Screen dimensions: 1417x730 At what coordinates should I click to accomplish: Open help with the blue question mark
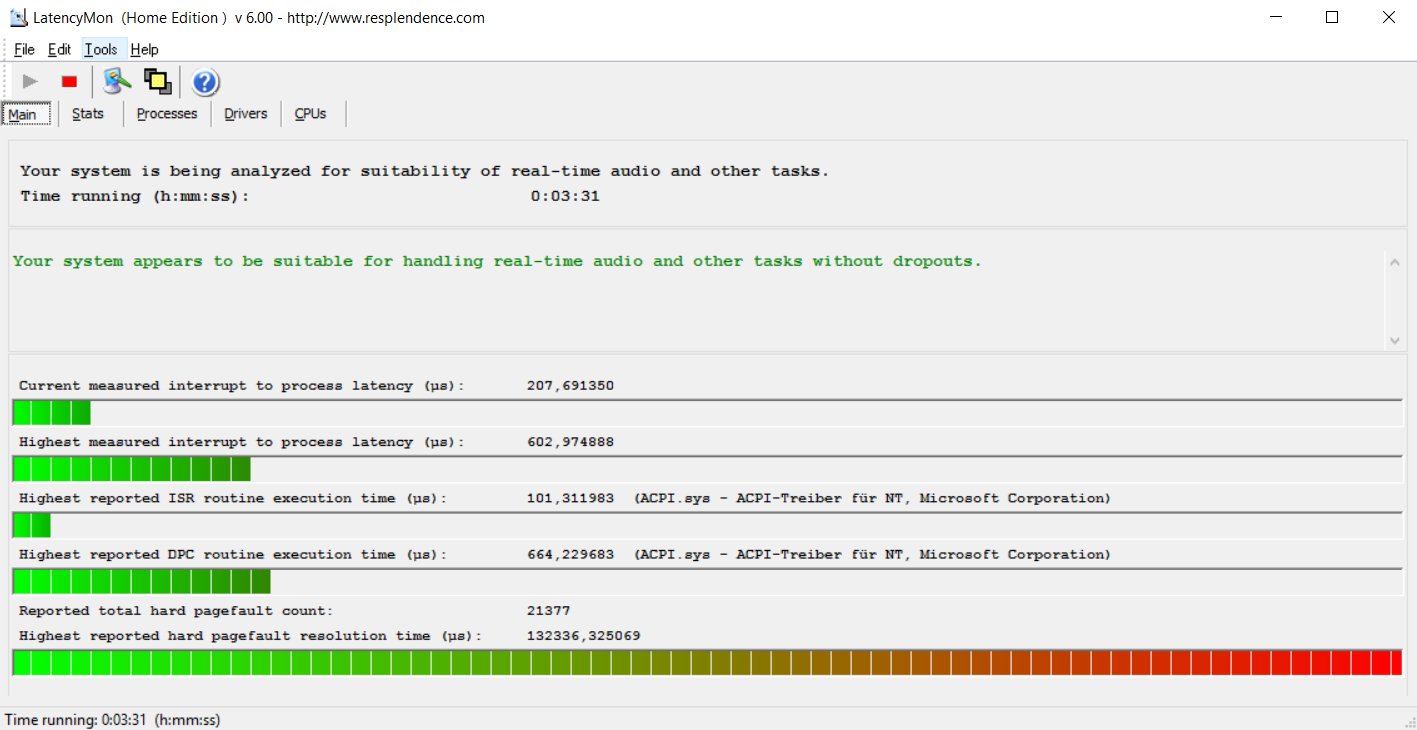(x=205, y=82)
